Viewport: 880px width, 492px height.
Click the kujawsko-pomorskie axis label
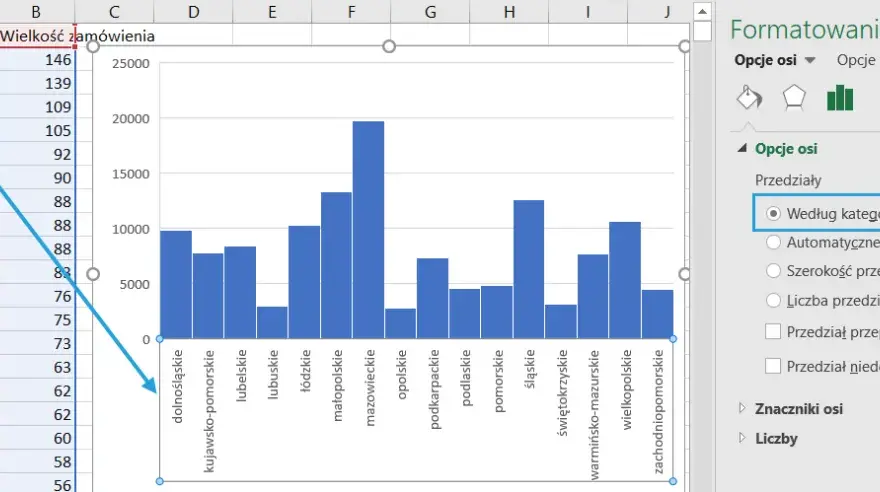pyautogui.click(x=208, y=411)
